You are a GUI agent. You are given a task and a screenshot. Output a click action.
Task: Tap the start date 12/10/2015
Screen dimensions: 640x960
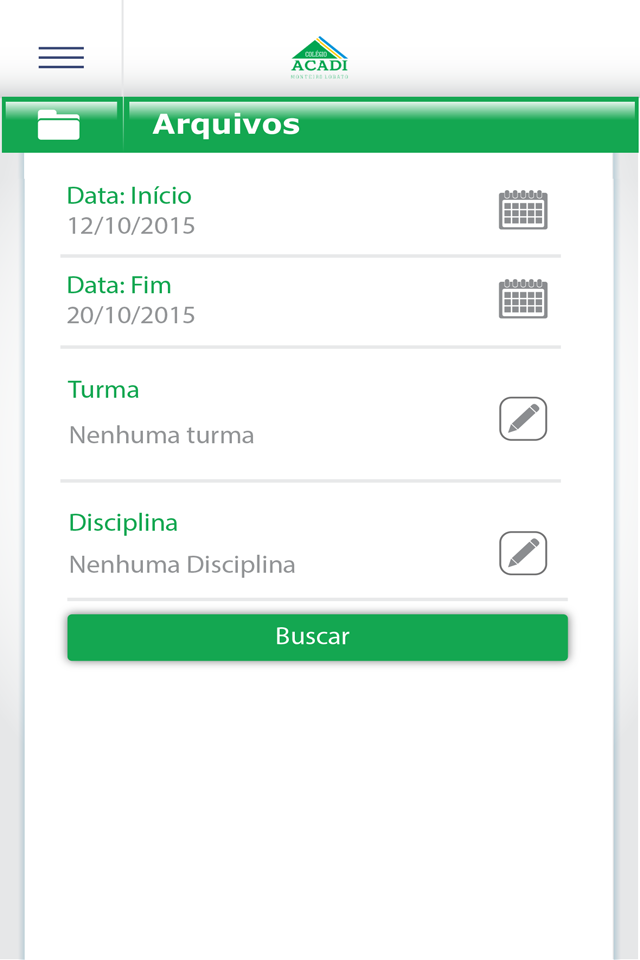pyautogui.click(x=131, y=226)
